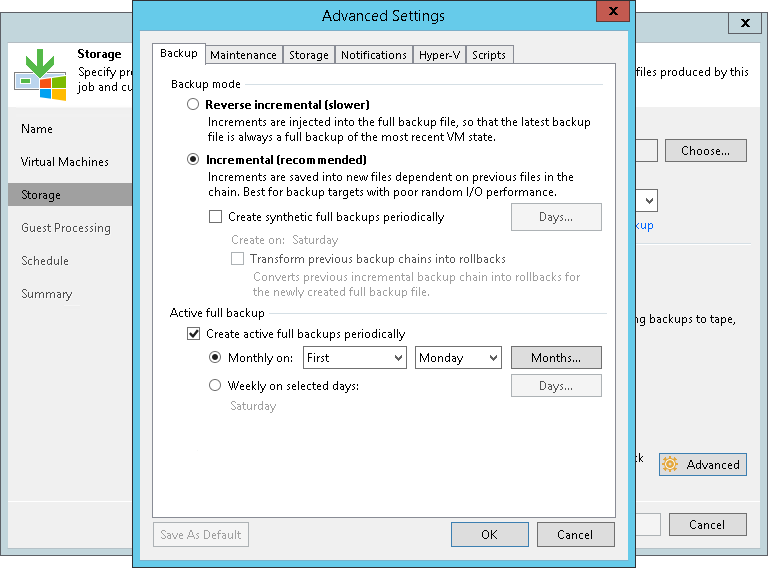This screenshot has height=568, width=768.
Task: Confirm settings with the OK button
Action: (x=489, y=534)
